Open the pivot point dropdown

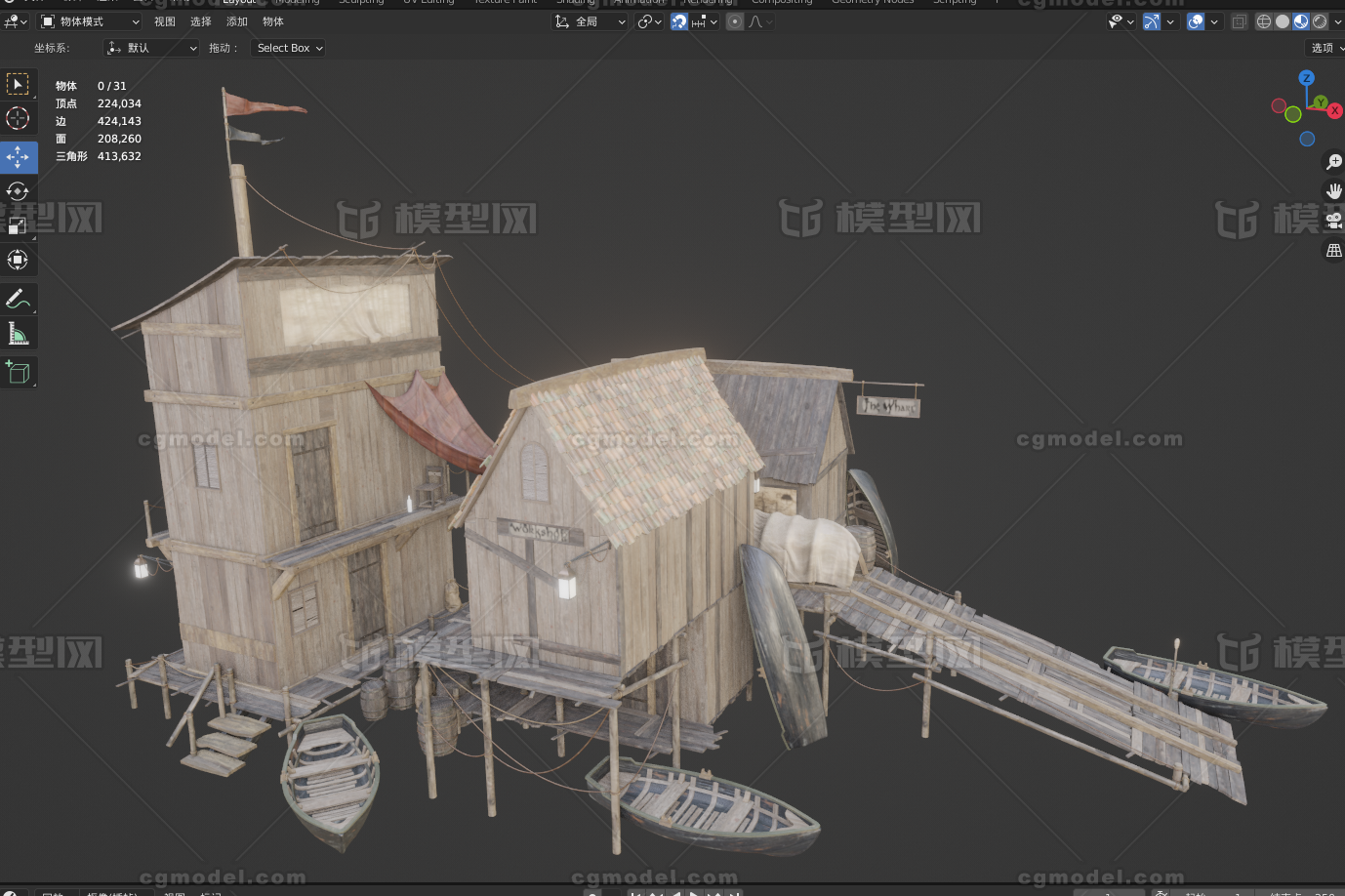(649, 21)
